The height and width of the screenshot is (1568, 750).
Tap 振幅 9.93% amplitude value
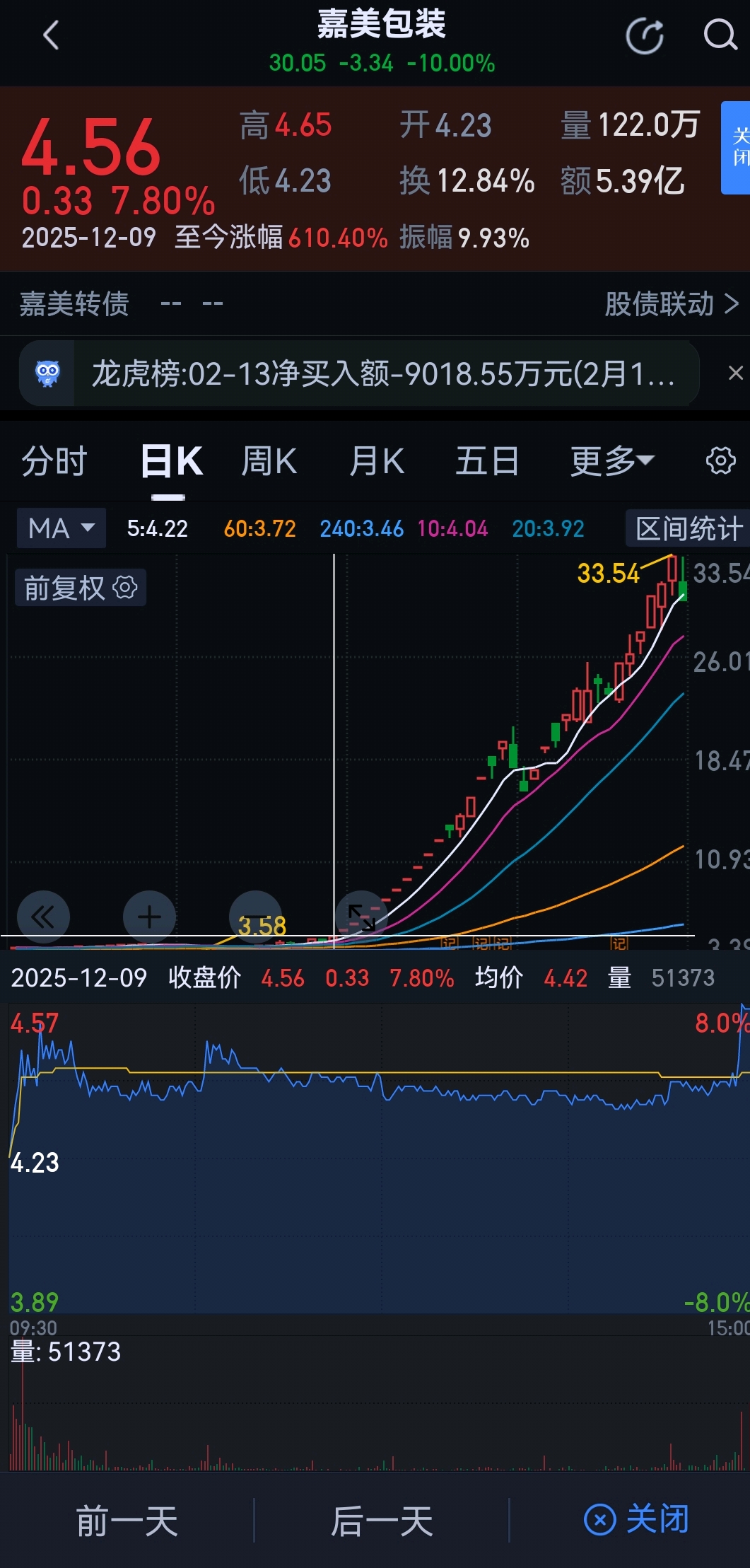click(464, 238)
